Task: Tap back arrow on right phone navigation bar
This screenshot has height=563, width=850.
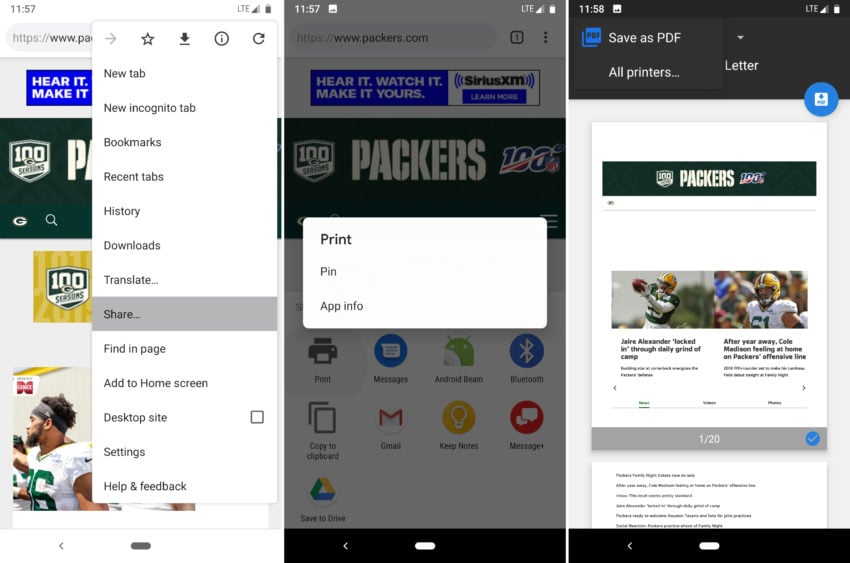Action: pos(629,546)
